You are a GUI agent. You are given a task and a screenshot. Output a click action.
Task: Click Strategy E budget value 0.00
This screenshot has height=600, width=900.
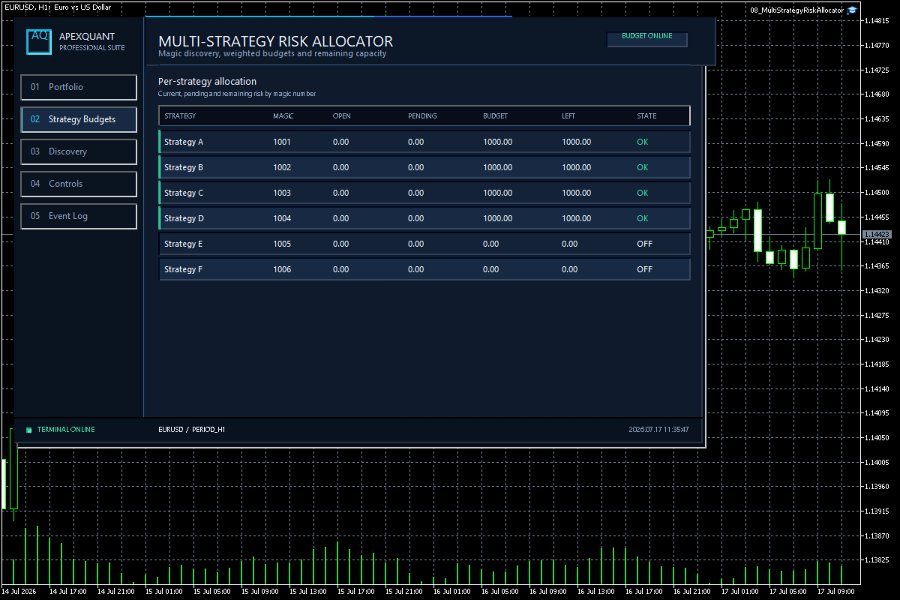491,244
